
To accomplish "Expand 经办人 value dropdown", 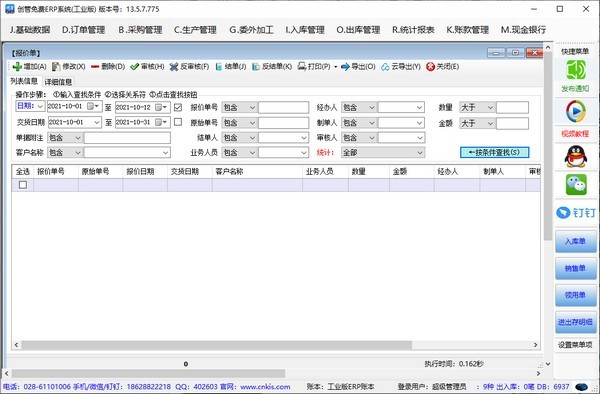I will click(419, 108).
